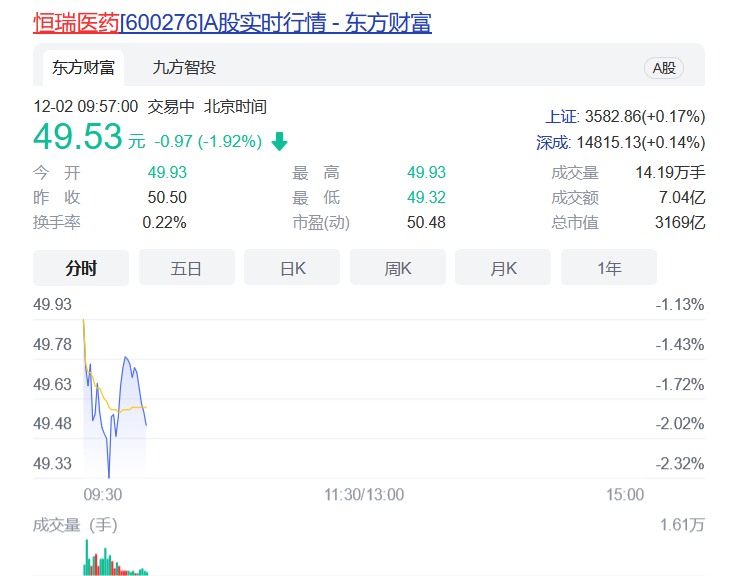This screenshot has height=576, width=745.
Task: Click the -2.02% percent axis label
Action: point(680,423)
